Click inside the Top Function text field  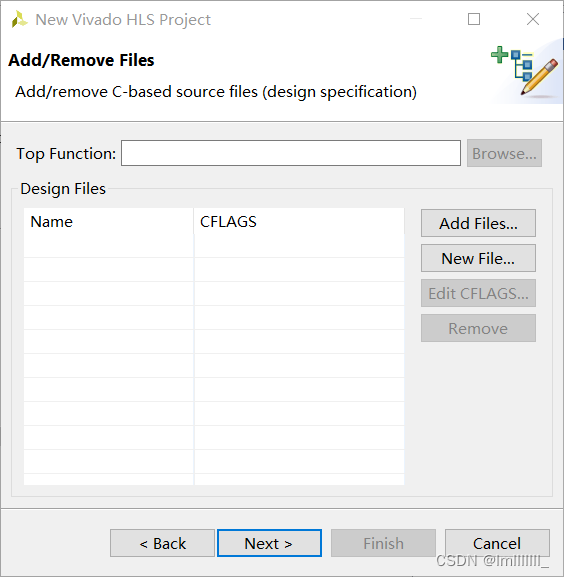click(x=291, y=153)
